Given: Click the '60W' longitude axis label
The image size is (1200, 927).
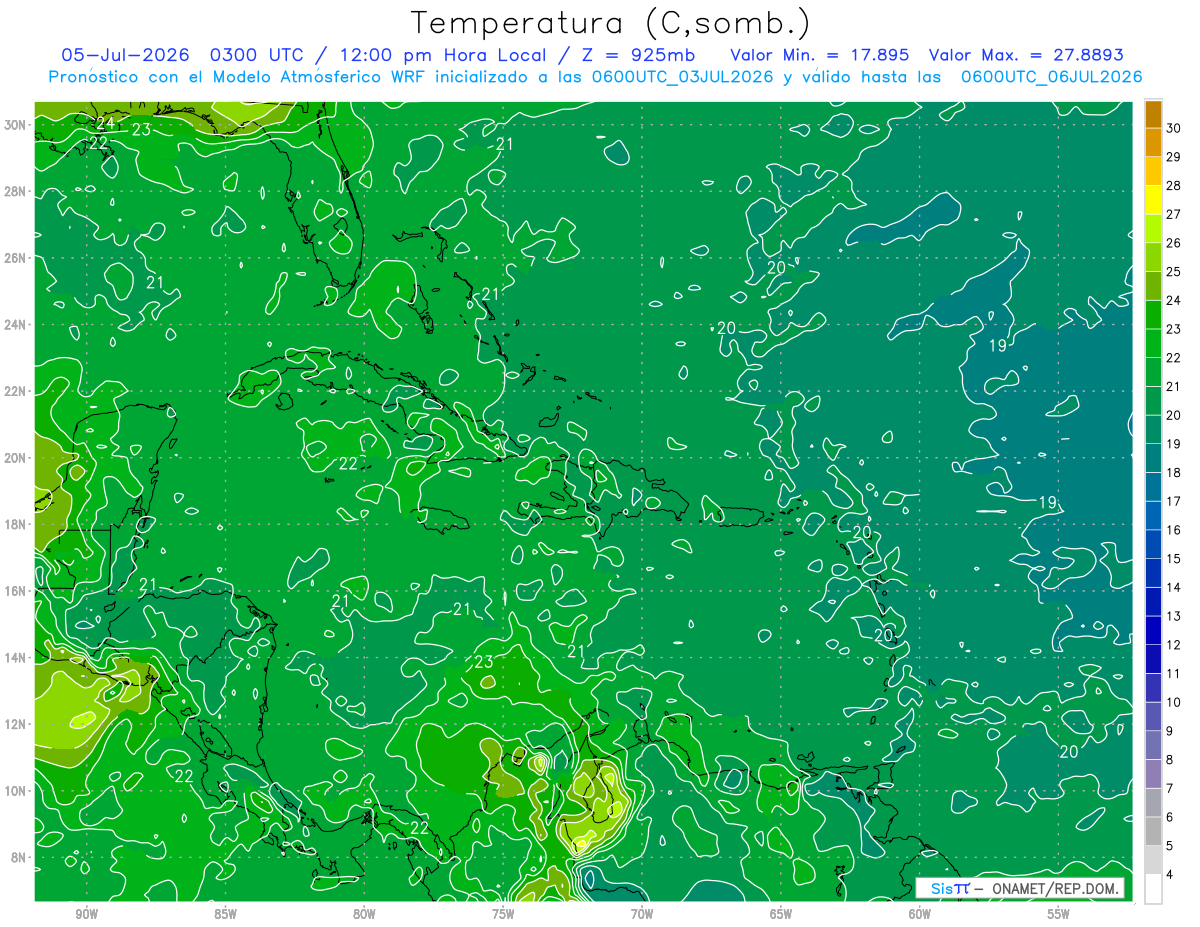Looking at the screenshot, I should point(919,915).
